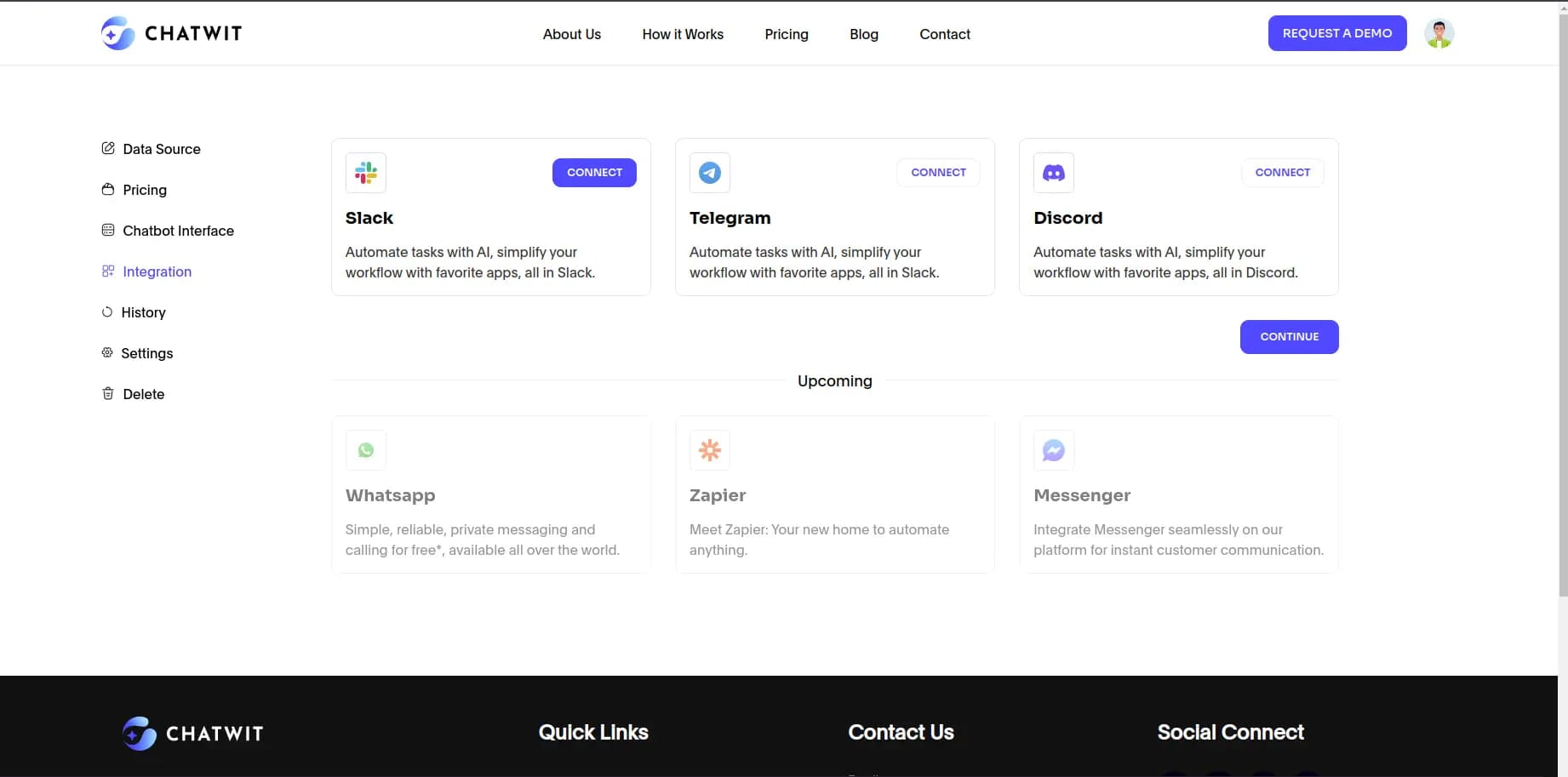This screenshot has height=777, width=1568.
Task: Open the Blog nav link
Action: point(864,34)
